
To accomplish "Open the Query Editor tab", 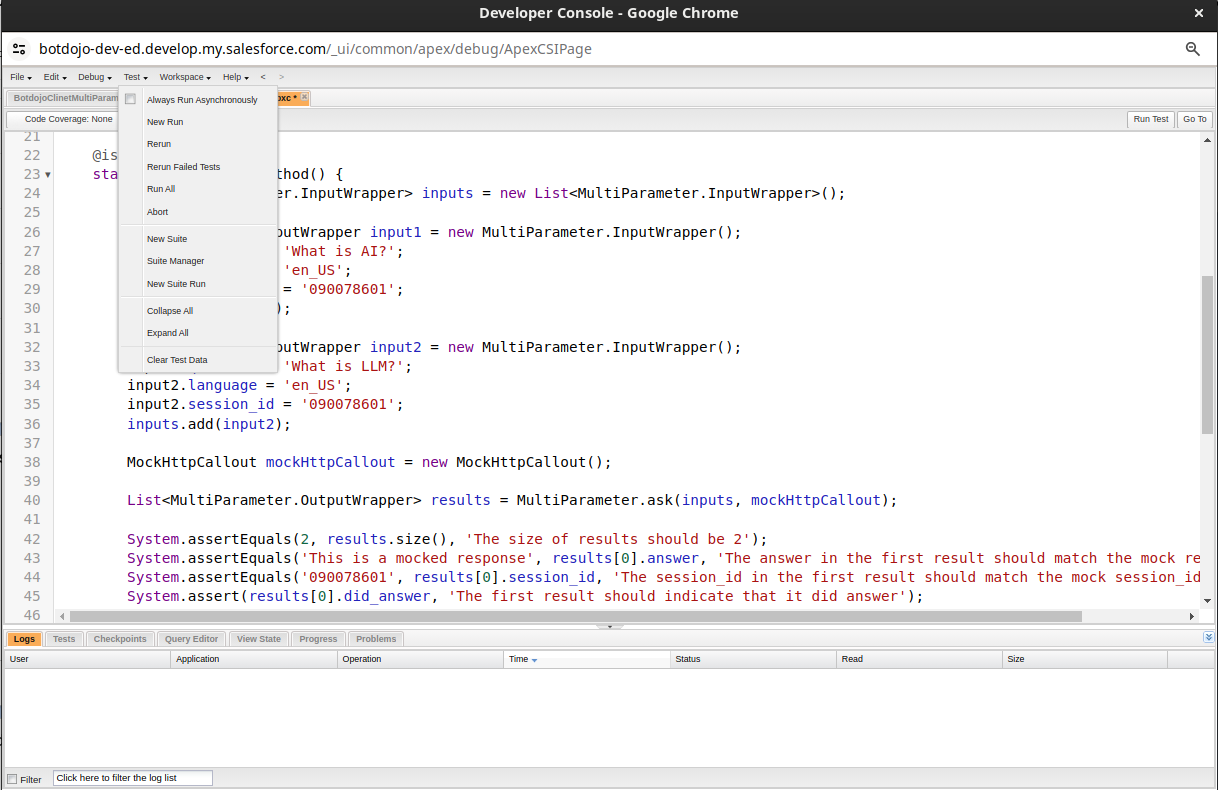I will [x=191, y=639].
